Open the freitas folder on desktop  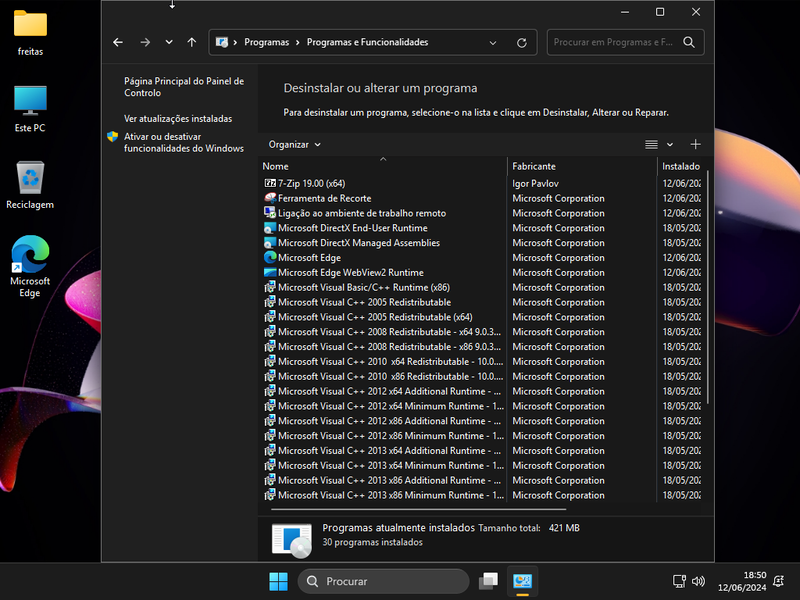pyautogui.click(x=30, y=32)
